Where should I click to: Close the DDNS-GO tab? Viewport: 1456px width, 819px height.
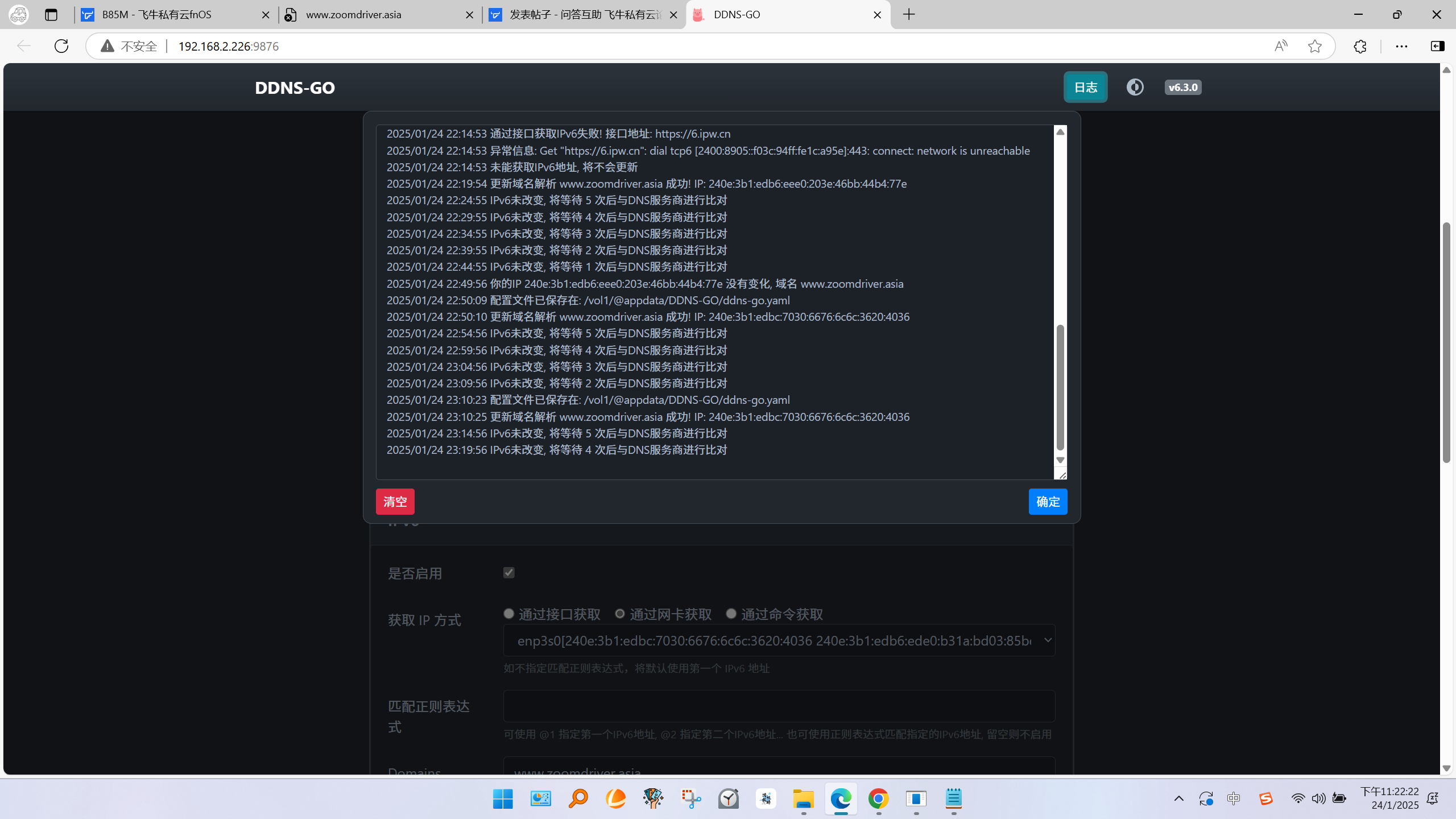pos(878,15)
